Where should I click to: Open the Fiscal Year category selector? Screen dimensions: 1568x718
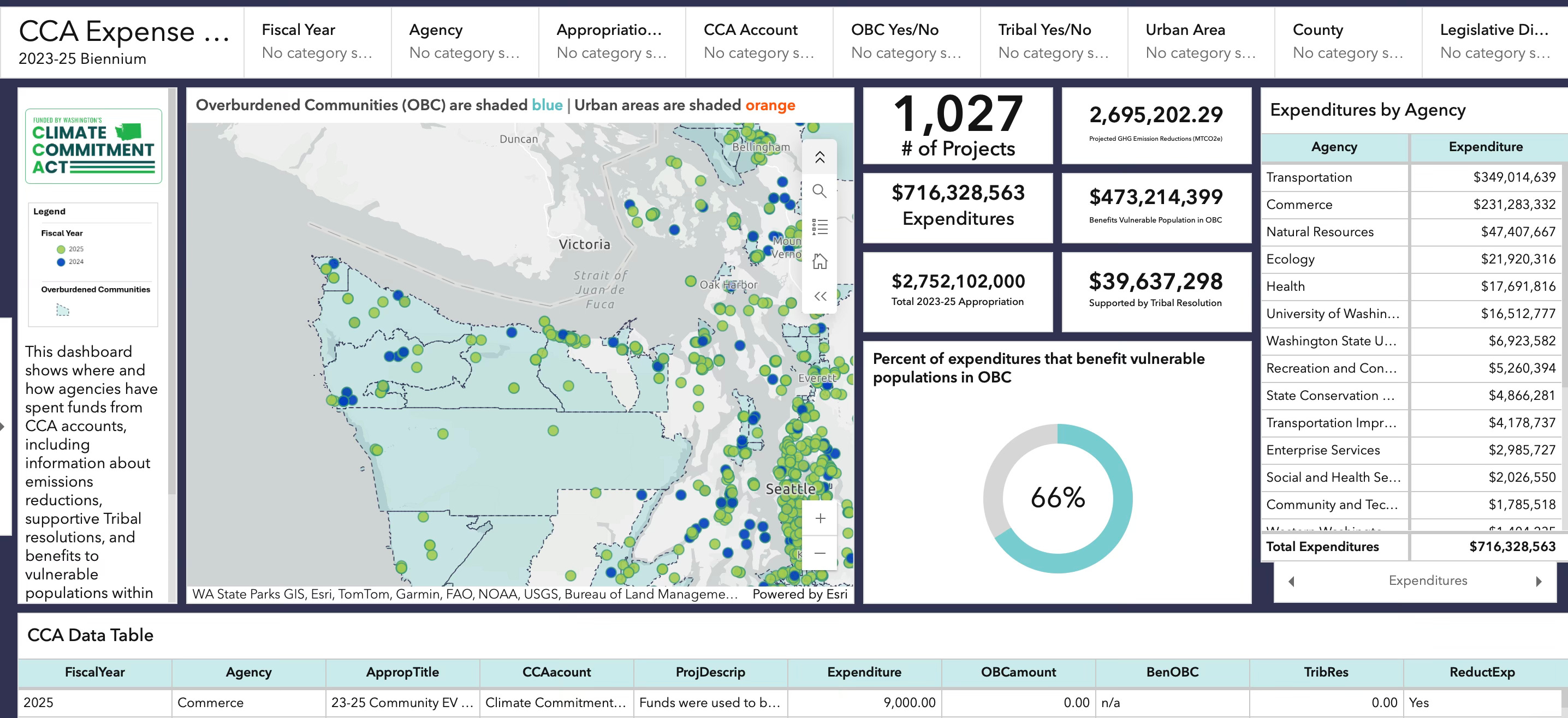(317, 41)
